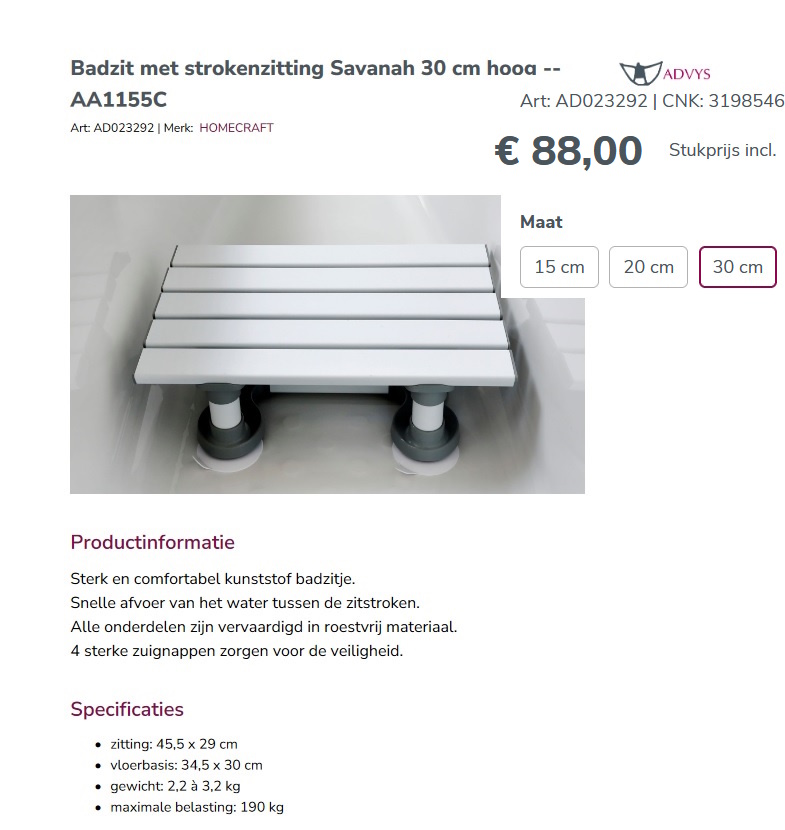Open the HOMECRAFT brand link
Screen dimensions: 785x830
click(236, 128)
